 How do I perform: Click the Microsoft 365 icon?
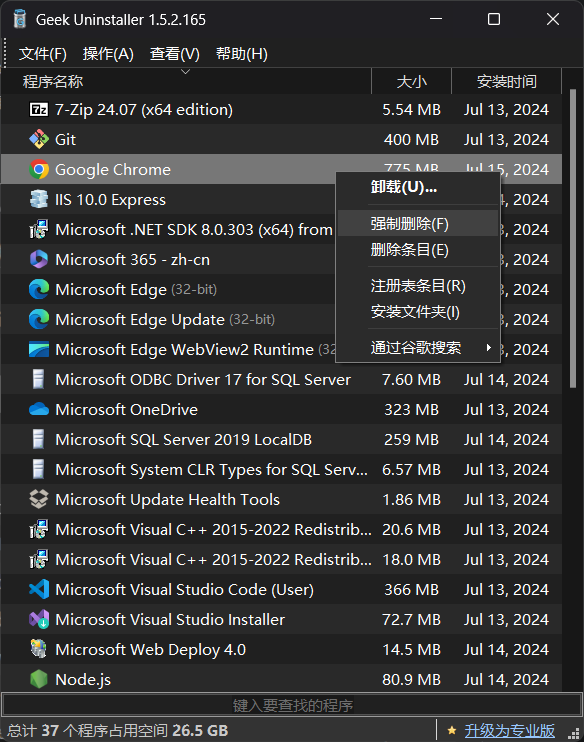tap(39, 259)
